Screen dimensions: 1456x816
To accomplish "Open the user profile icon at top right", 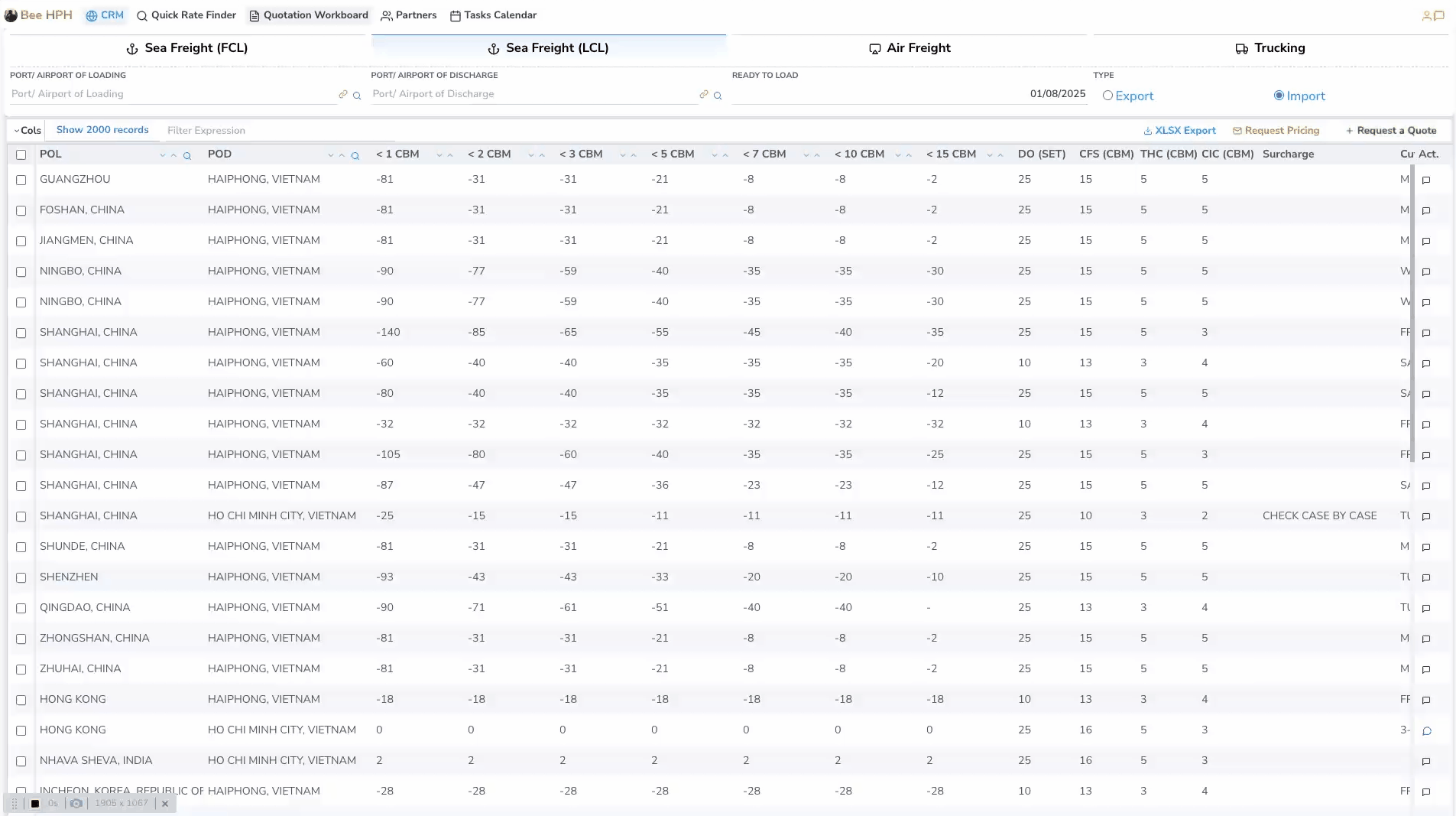I will pos(1426,15).
